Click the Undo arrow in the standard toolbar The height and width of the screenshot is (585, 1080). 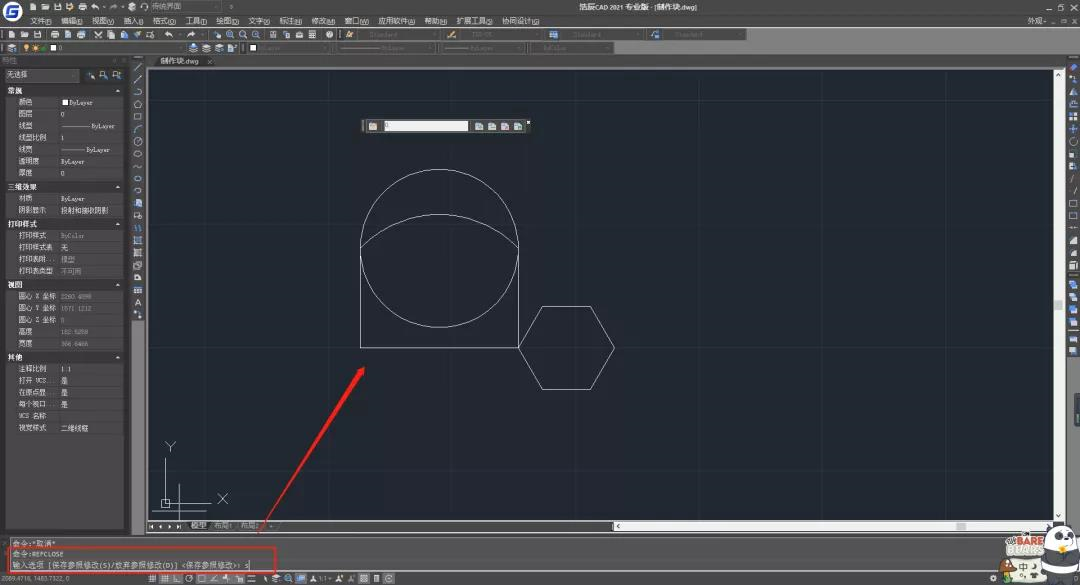[168, 34]
